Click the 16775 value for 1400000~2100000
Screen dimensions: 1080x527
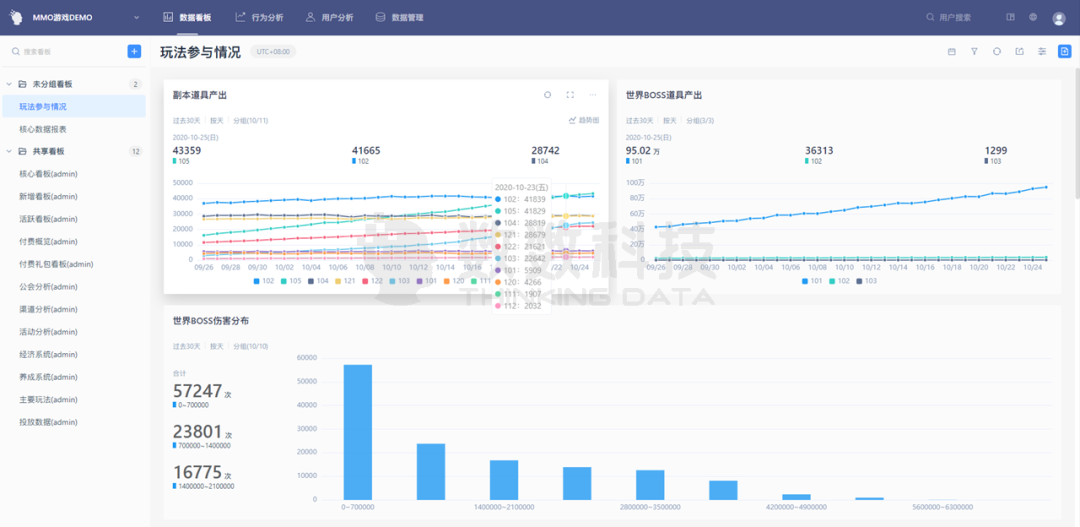[197, 473]
